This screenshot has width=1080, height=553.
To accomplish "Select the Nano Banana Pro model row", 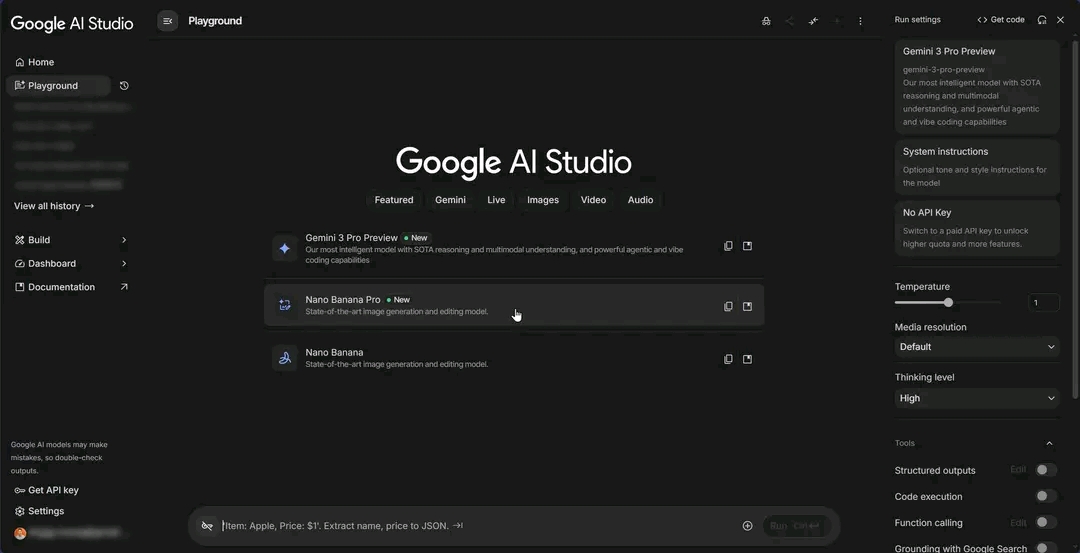I will pos(514,305).
